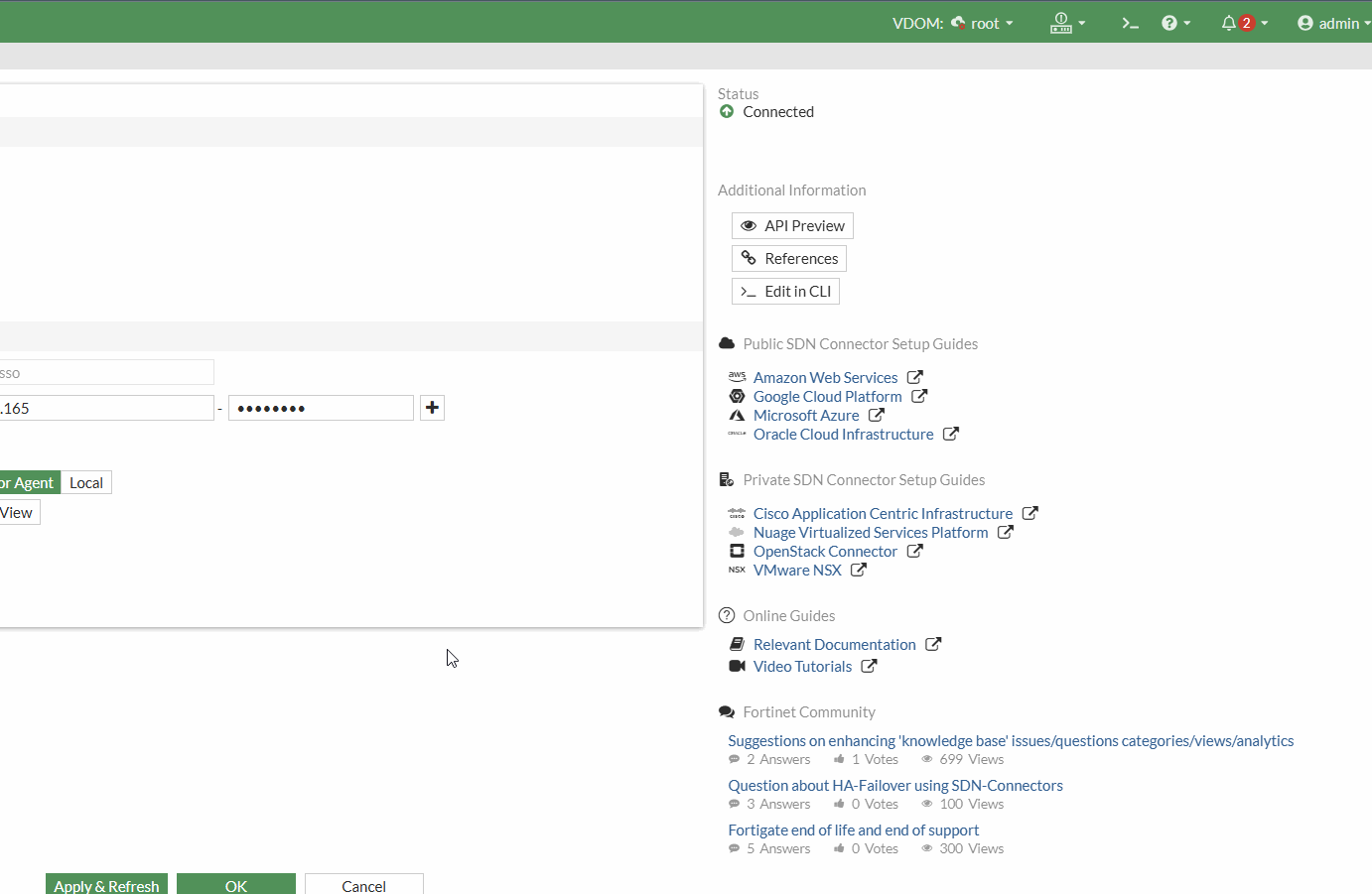Click the VMware NSX logo icon
Screen dimensions: 1372x894
pos(737,570)
